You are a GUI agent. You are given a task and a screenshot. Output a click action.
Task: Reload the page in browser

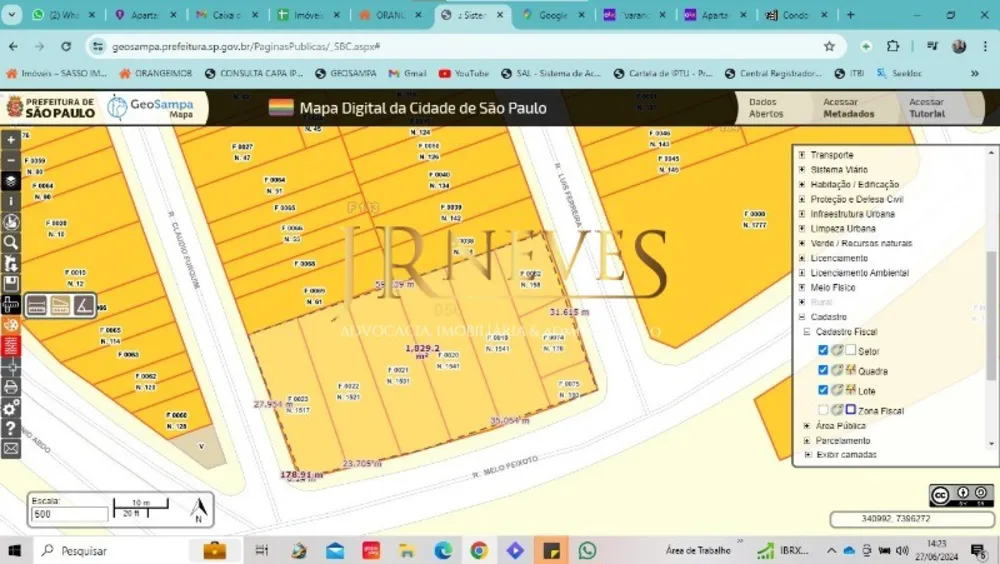[66, 46]
